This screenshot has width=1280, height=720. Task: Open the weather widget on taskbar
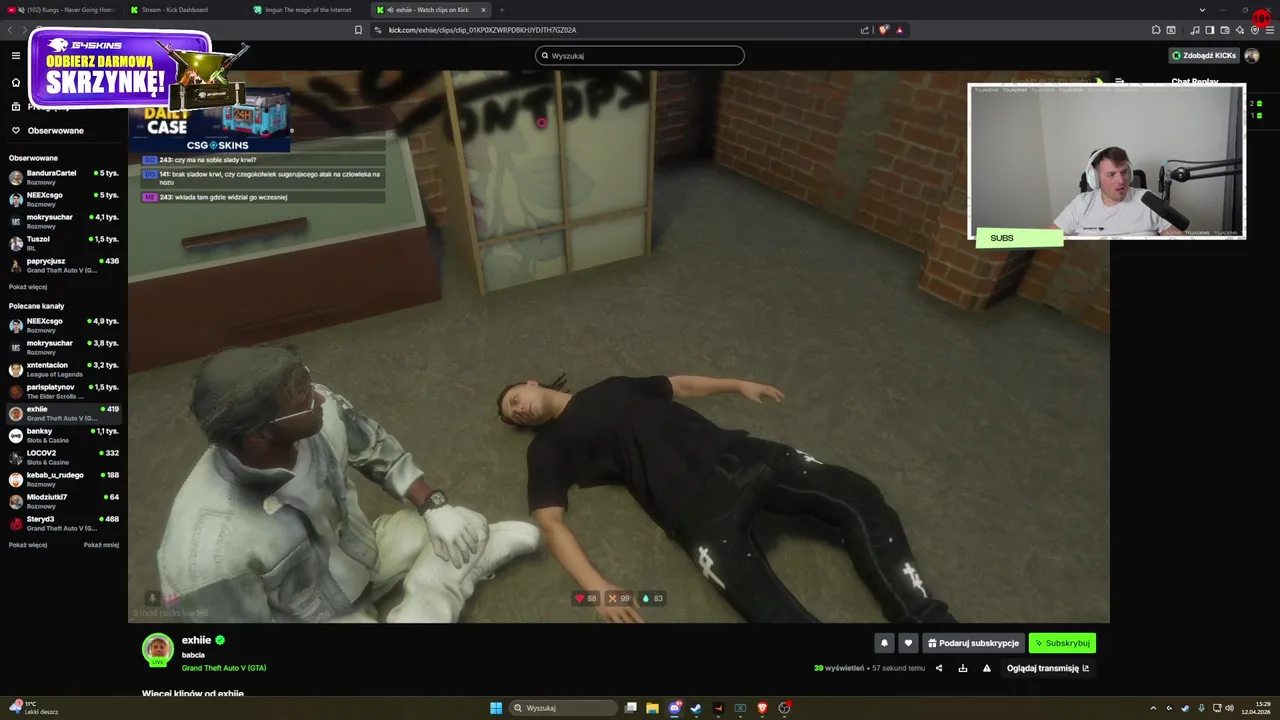tap(34, 708)
